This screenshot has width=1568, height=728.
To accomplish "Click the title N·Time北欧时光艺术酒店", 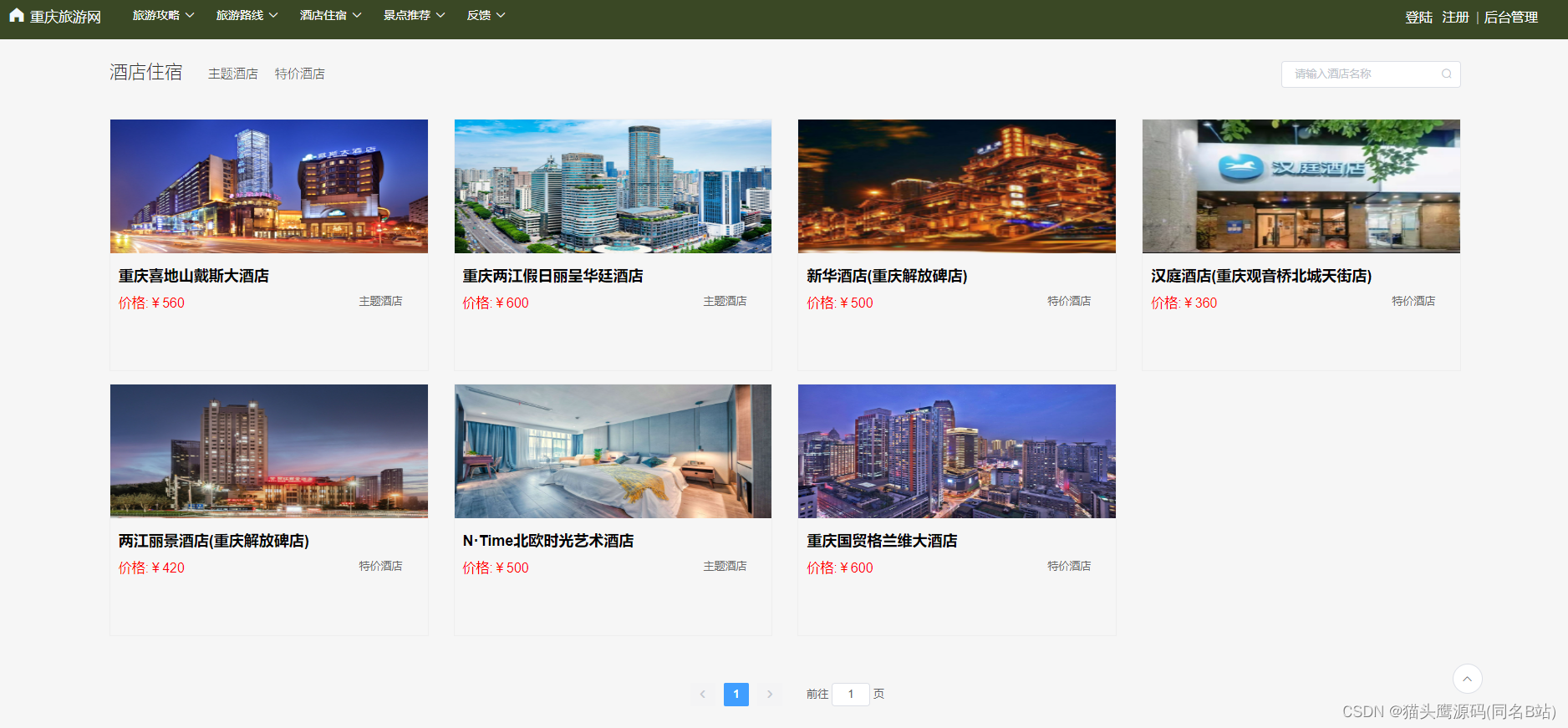I will coord(548,541).
